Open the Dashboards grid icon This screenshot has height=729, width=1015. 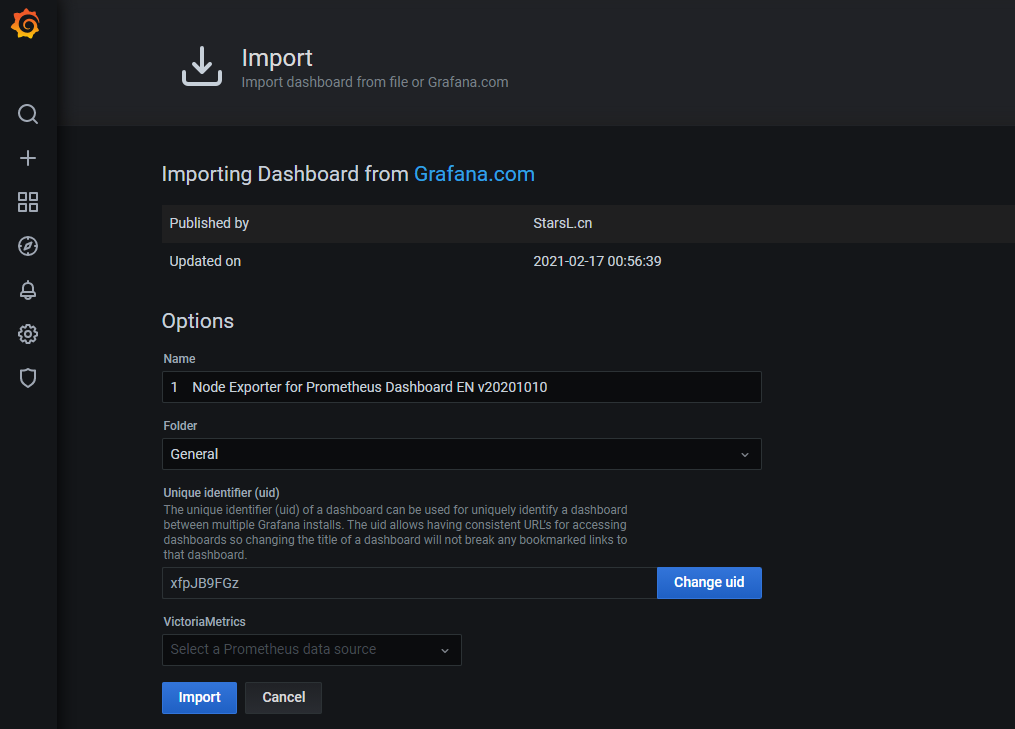tap(28, 202)
